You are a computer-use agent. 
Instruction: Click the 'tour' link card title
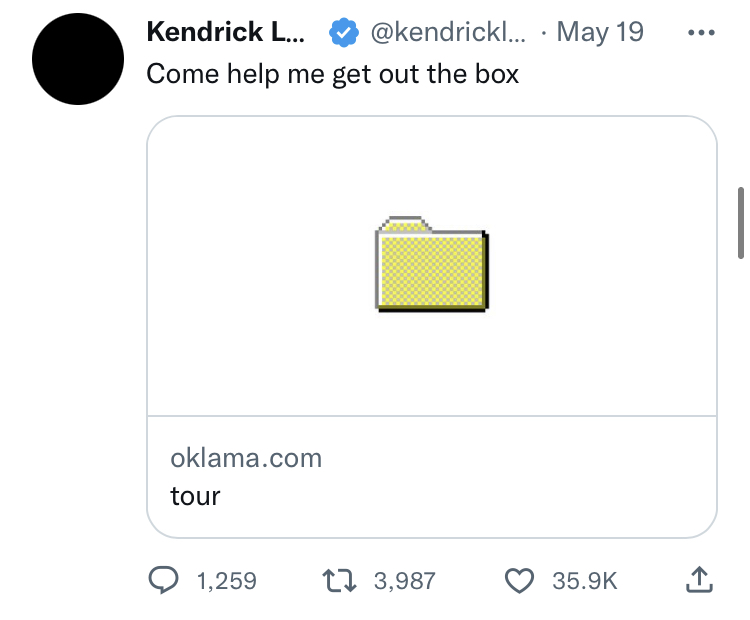click(x=195, y=496)
